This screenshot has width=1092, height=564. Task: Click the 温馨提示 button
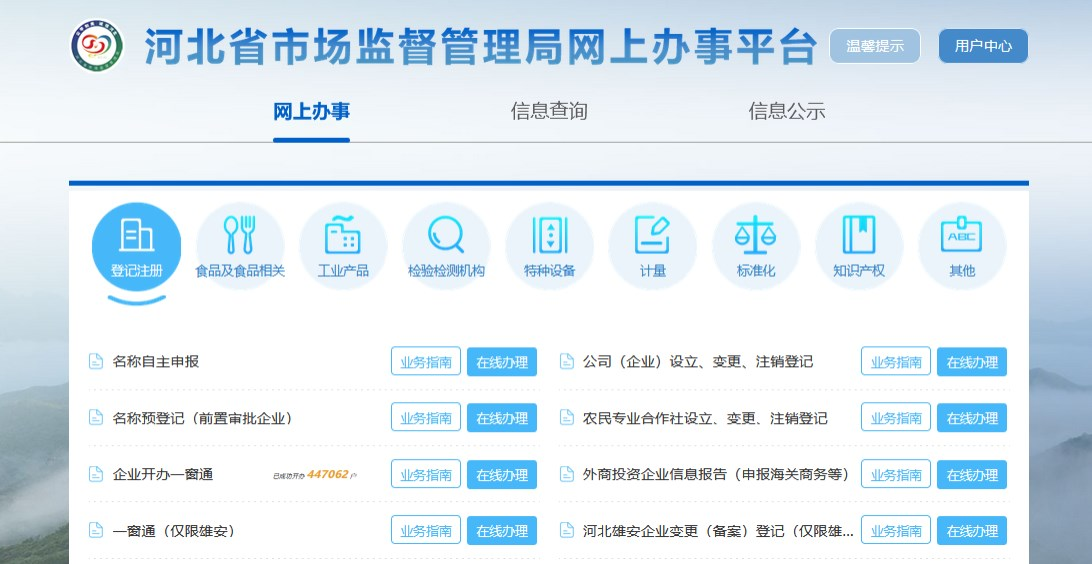coord(874,46)
